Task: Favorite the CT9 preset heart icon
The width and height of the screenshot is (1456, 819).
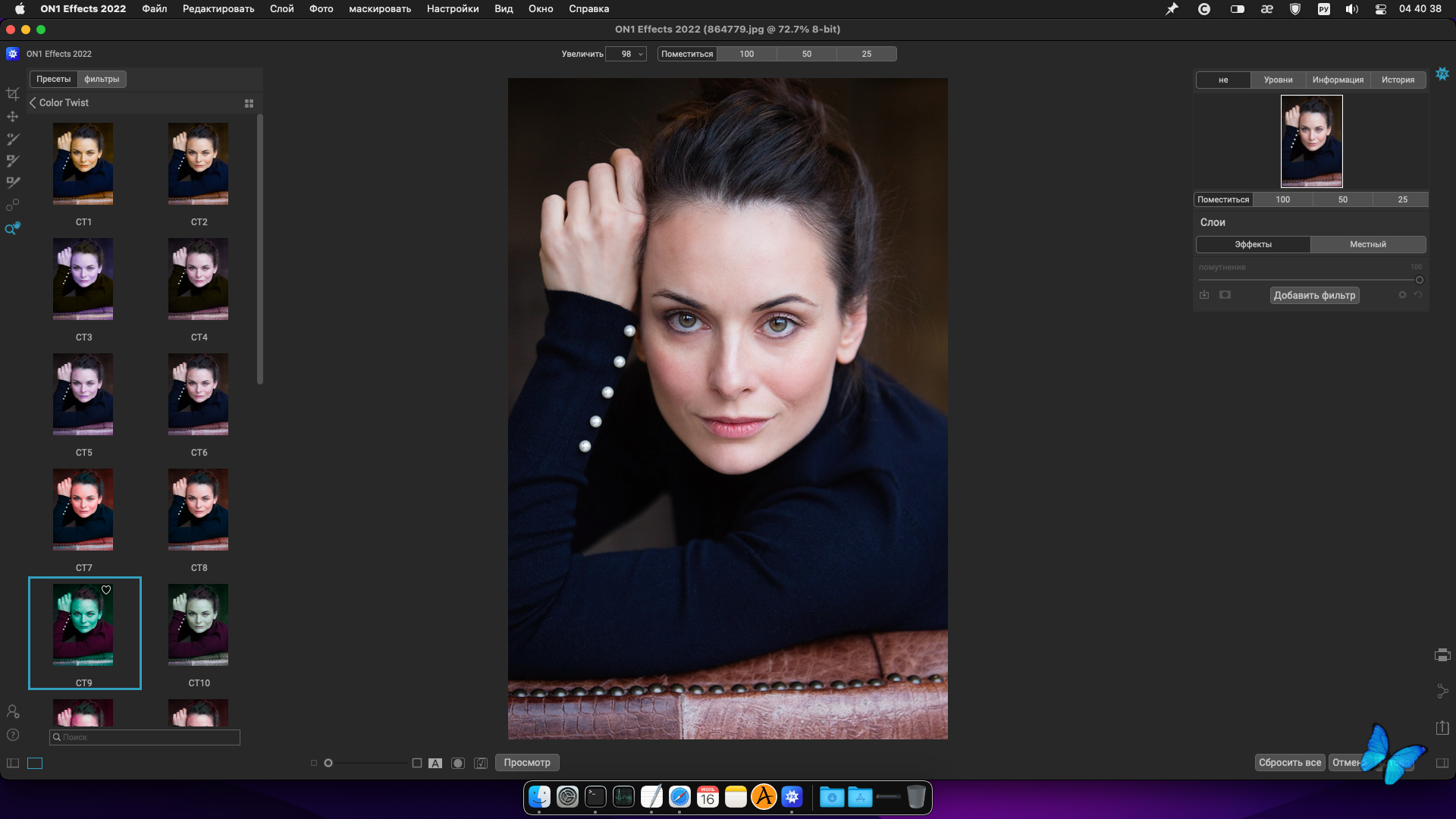Action: pos(106,590)
